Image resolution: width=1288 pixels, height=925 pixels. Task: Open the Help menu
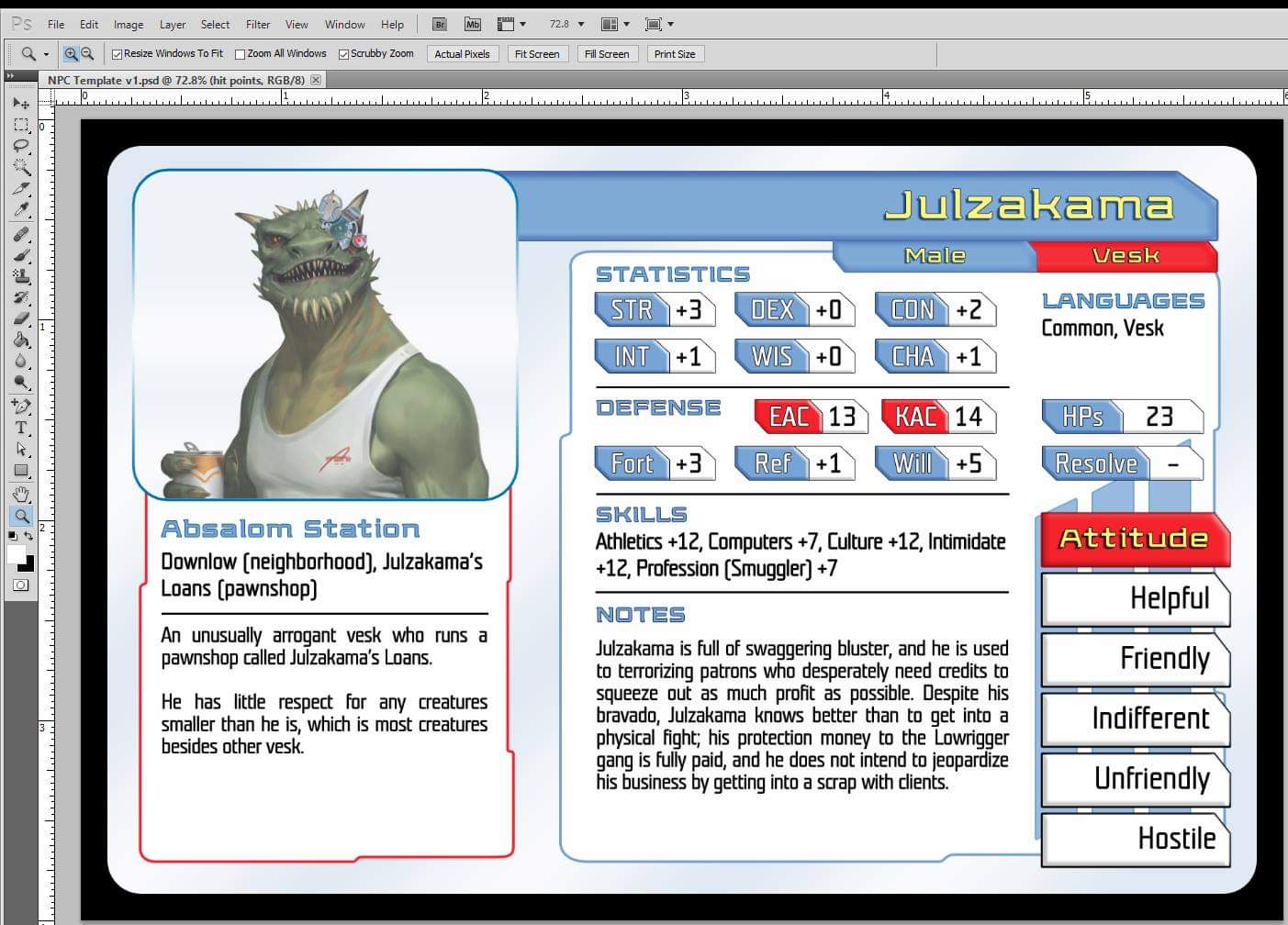pyautogui.click(x=392, y=25)
